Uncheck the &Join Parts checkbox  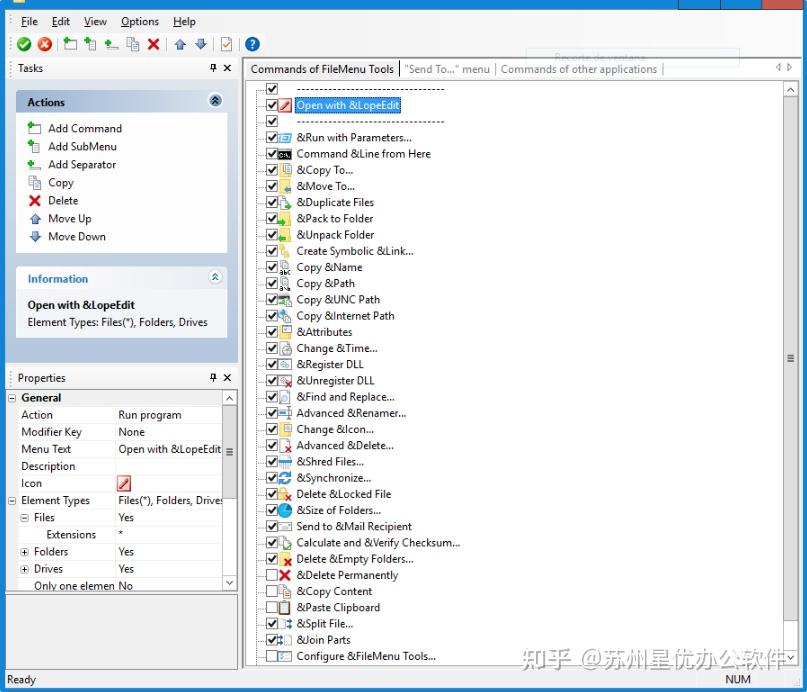coord(272,640)
